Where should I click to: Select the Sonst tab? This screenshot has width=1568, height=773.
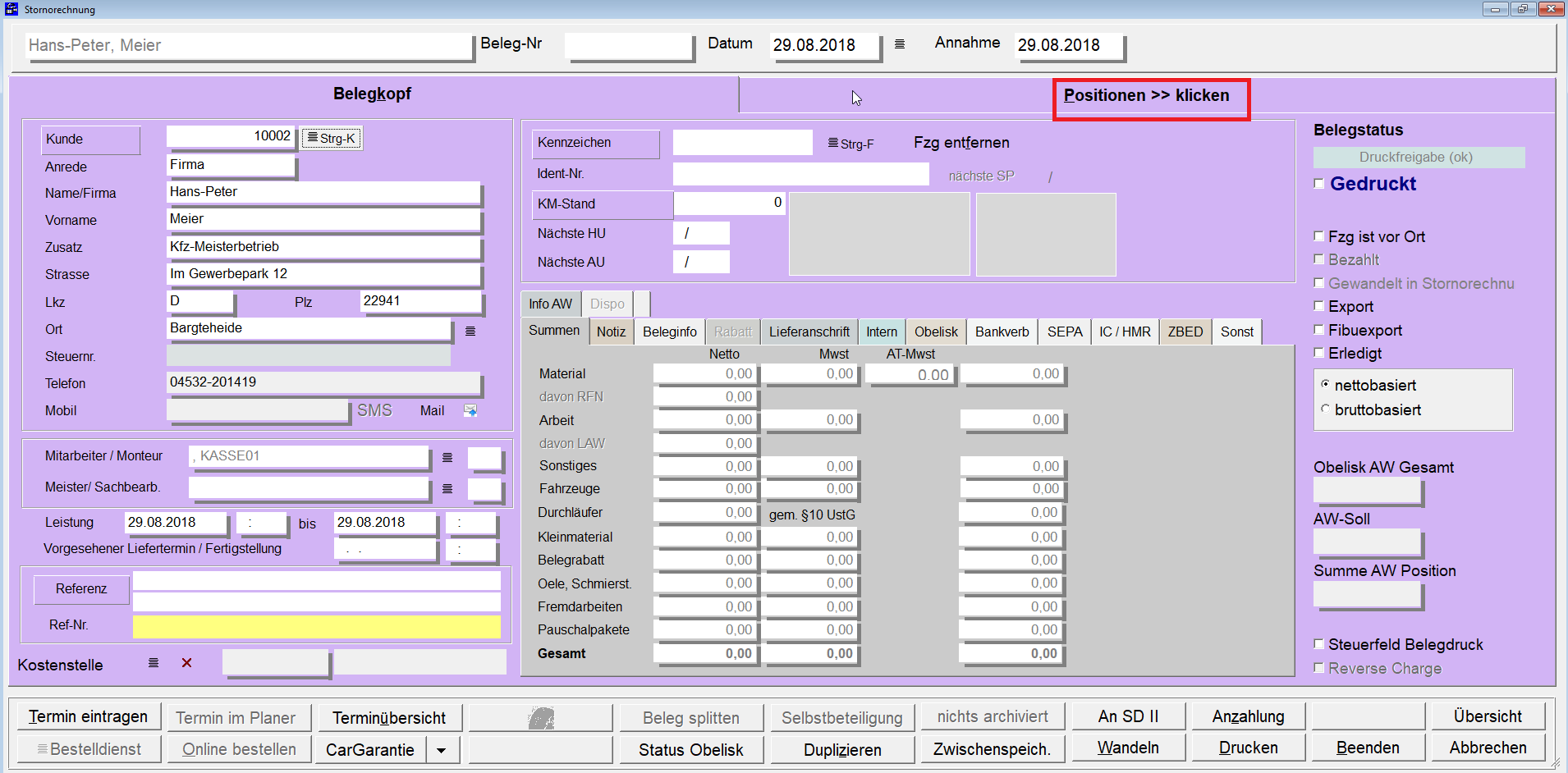[x=1236, y=332]
